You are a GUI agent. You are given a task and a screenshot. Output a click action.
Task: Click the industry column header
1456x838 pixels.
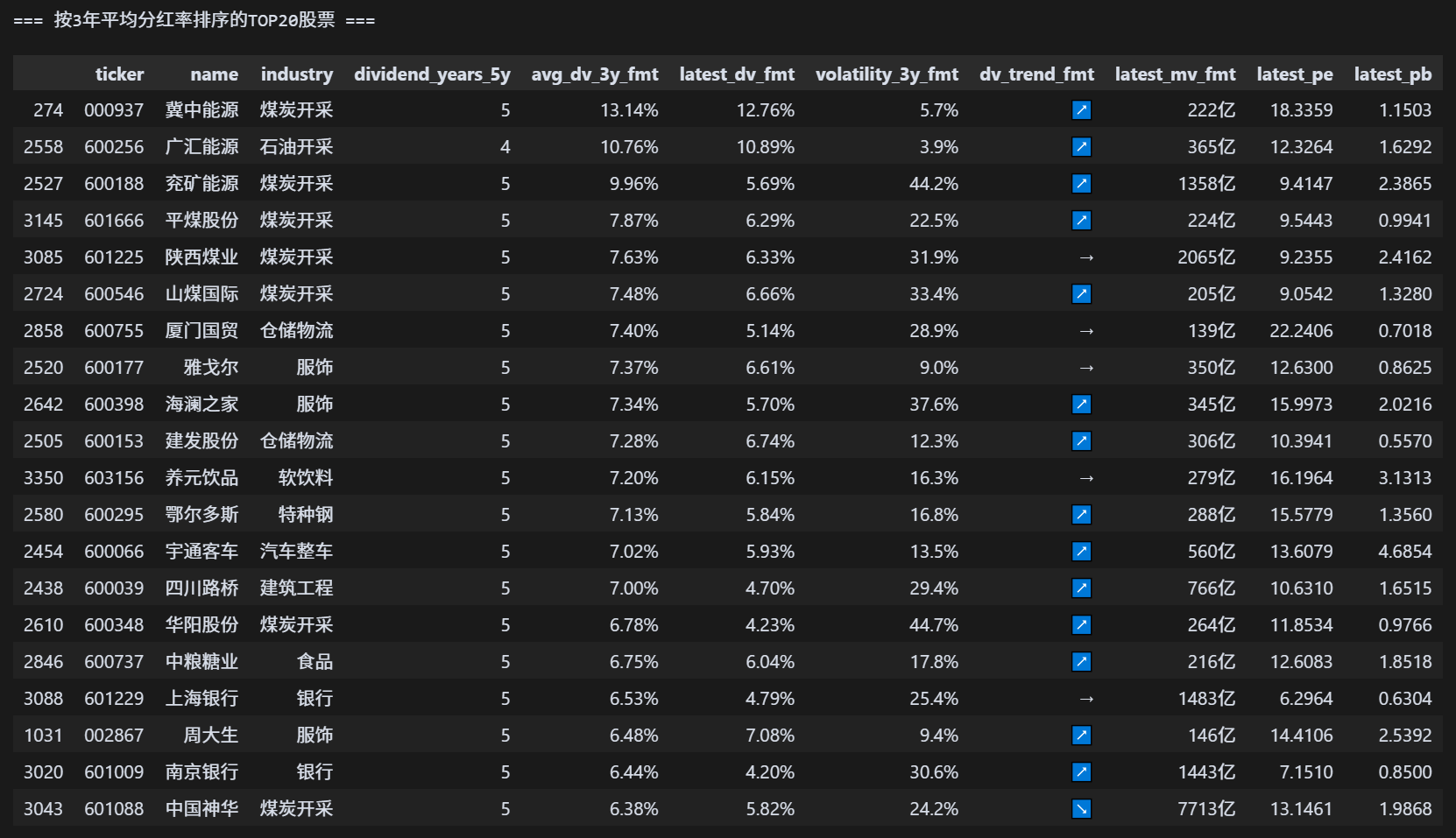pyautogui.click(x=297, y=74)
